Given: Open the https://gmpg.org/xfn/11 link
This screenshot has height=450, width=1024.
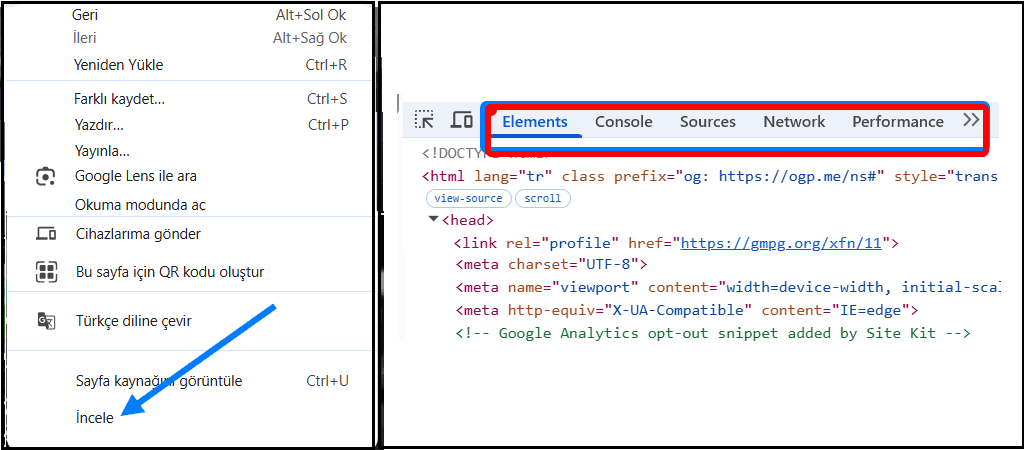Looking at the screenshot, I should click(781, 244).
